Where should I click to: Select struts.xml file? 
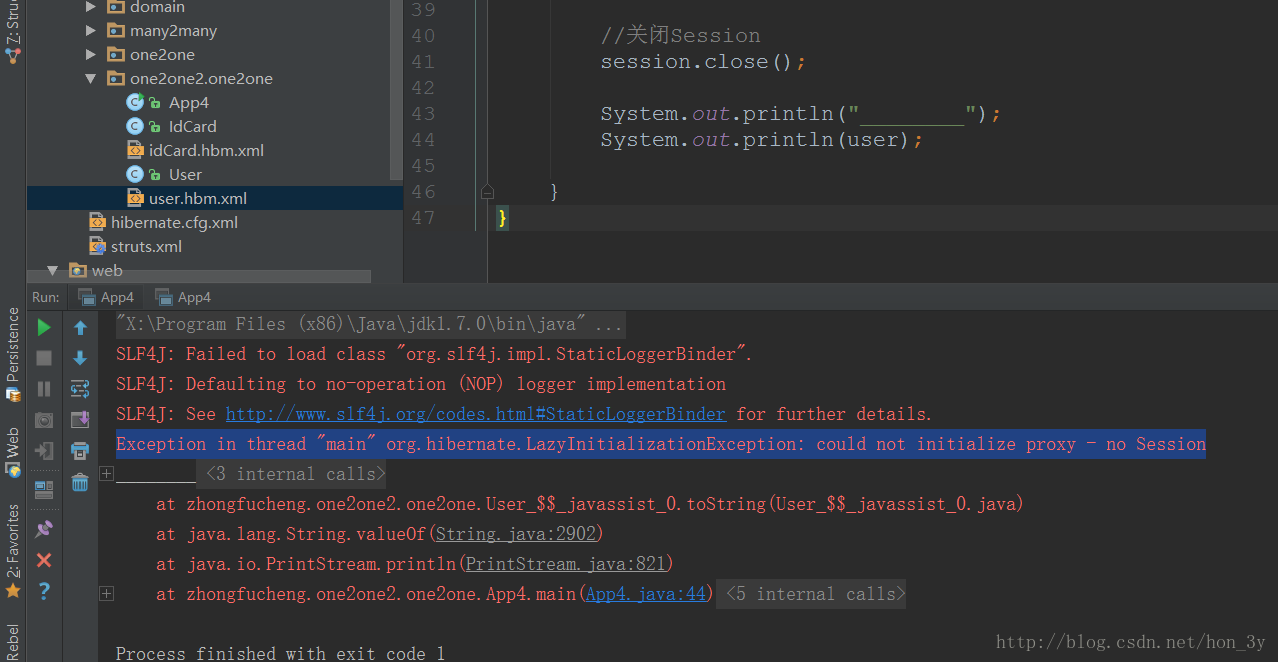coord(146,247)
